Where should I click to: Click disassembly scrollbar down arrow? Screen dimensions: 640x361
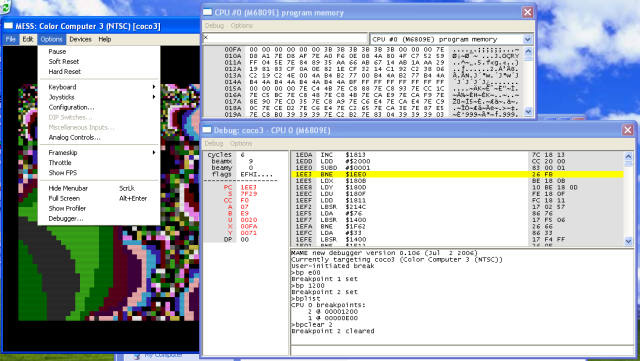628,241
